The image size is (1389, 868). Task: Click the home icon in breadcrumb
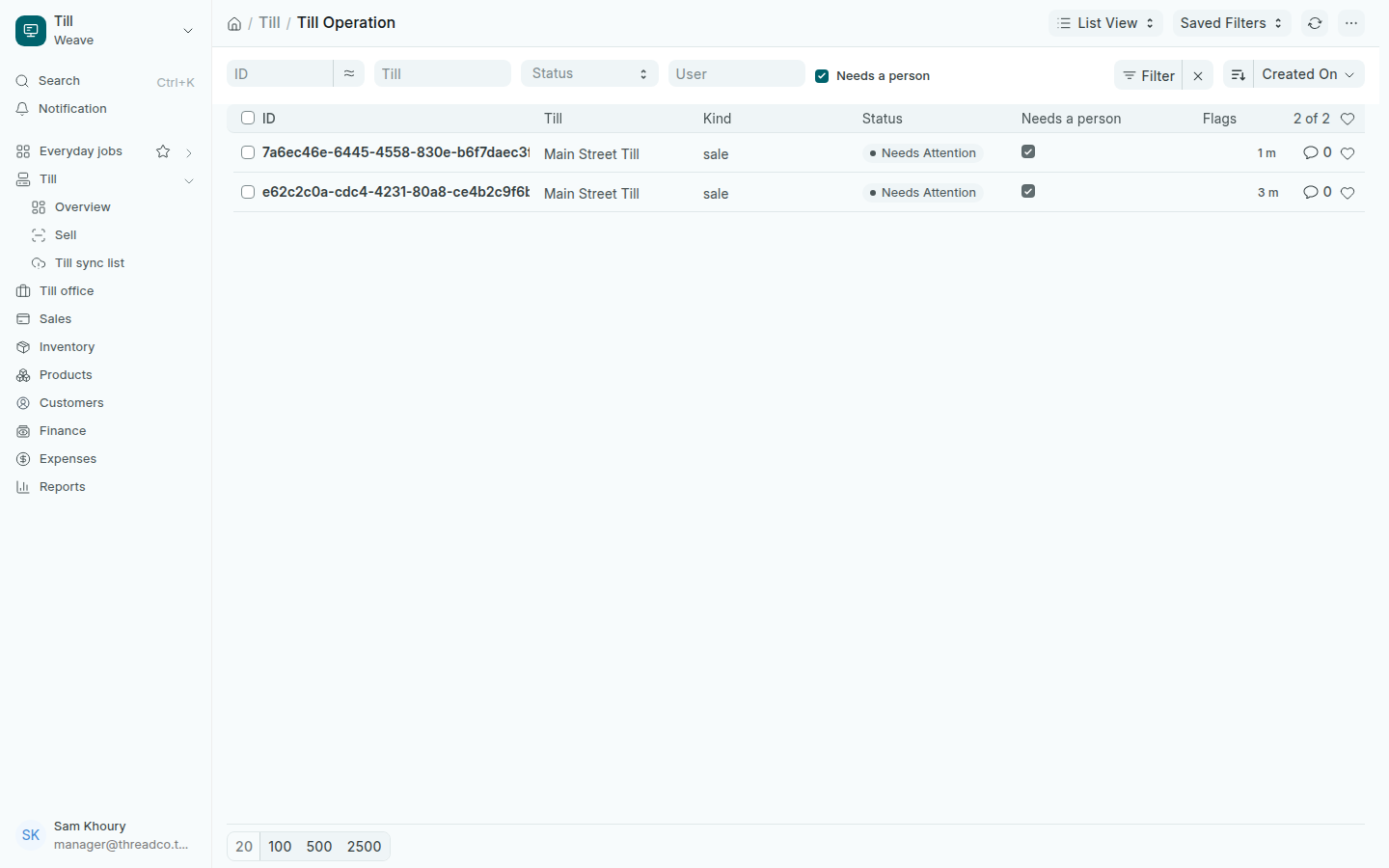pos(234,24)
